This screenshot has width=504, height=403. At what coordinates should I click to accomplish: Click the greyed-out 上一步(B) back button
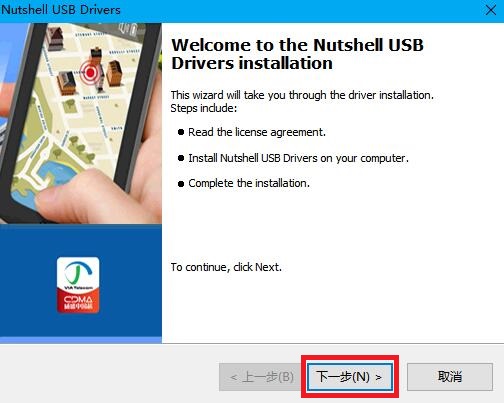point(261,377)
